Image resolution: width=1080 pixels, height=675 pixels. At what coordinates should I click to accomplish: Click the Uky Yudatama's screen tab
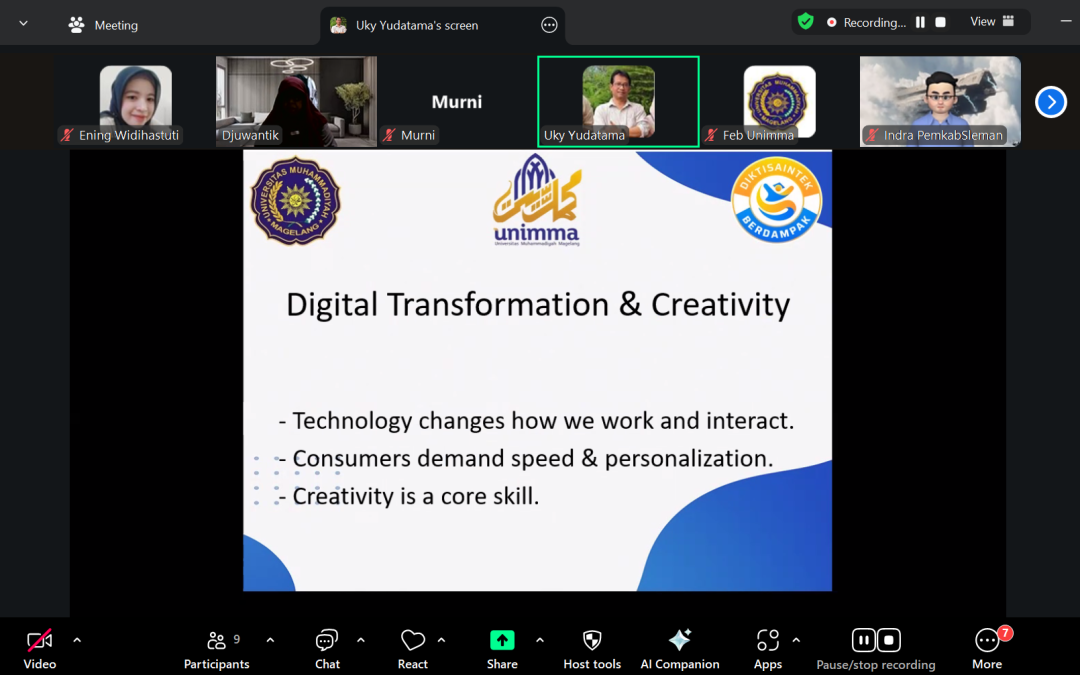point(442,25)
